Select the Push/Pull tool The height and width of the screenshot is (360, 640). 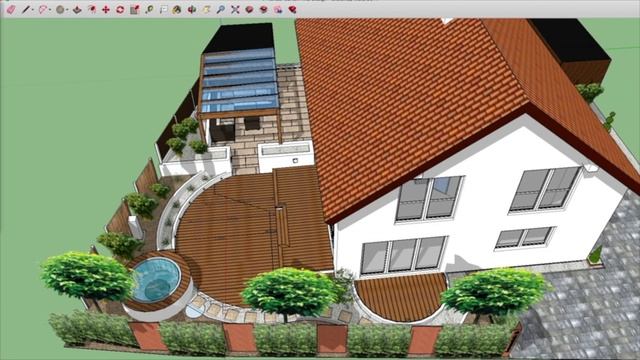coord(77,9)
